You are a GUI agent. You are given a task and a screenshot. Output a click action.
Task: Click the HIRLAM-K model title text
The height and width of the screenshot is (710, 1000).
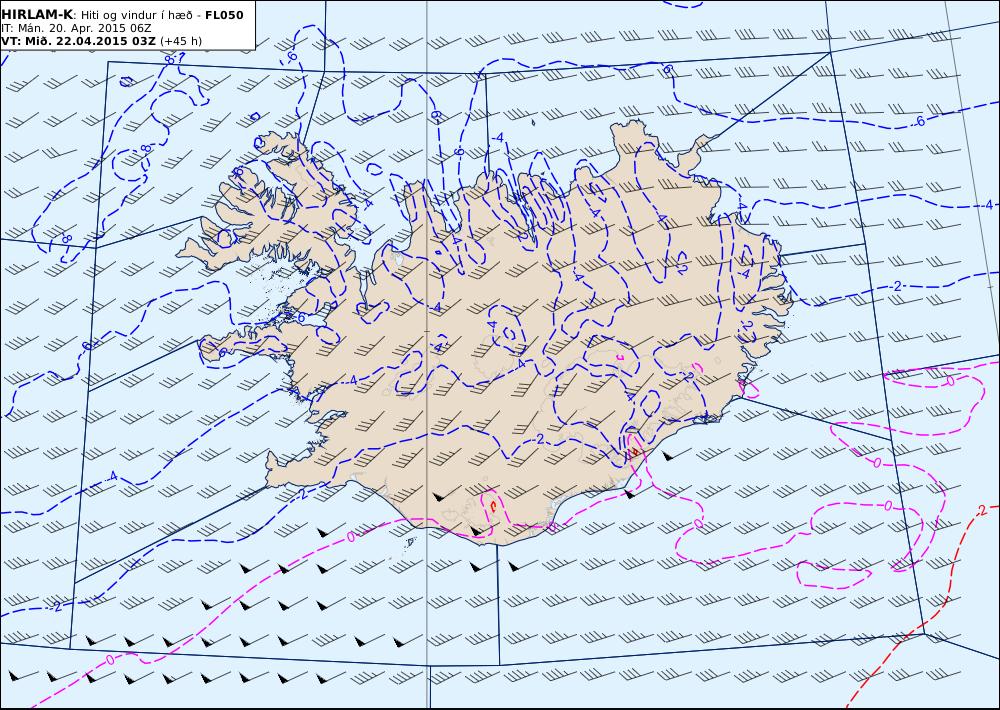38,15
